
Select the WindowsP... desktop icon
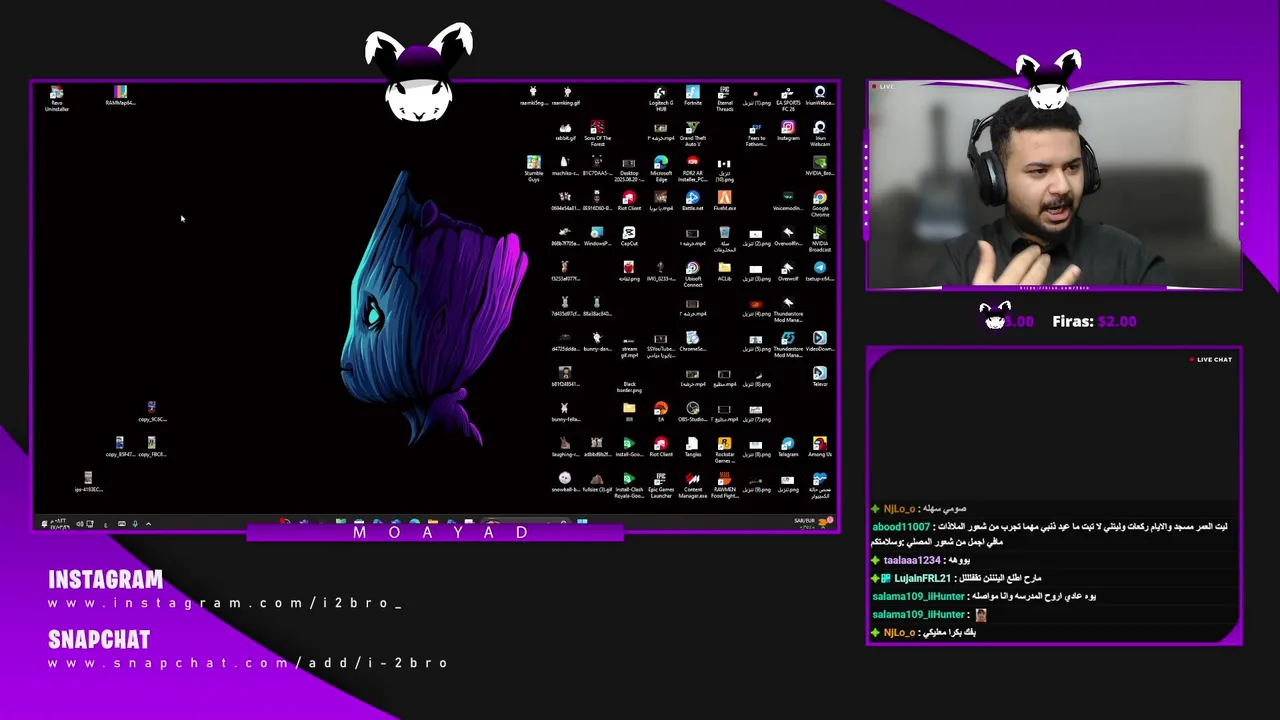[597, 236]
